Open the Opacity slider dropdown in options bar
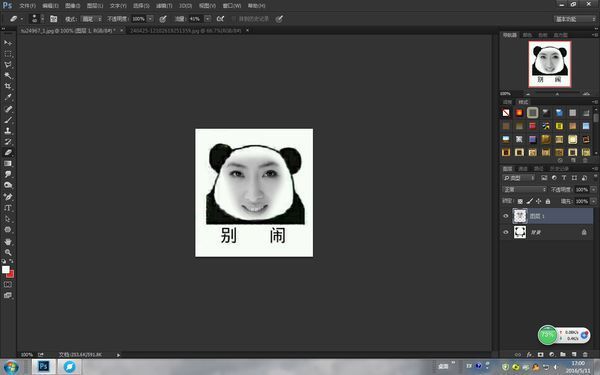600x375 pixels. [x=150, y=19]
